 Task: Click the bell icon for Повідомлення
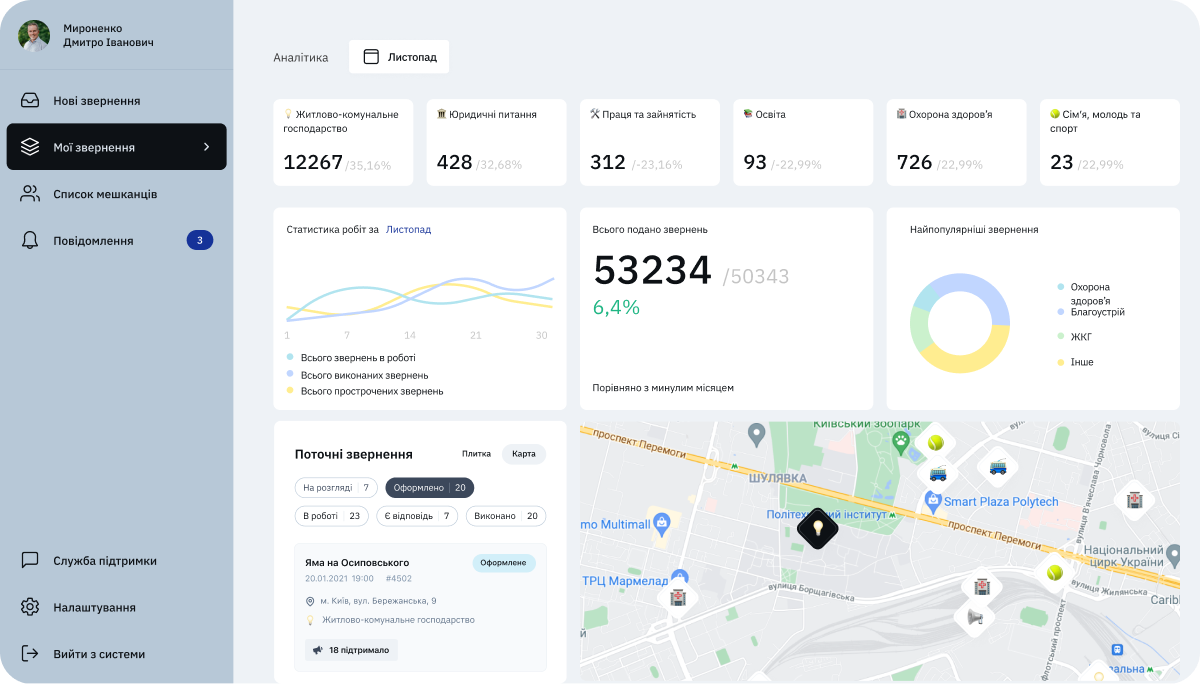point(30,241)
